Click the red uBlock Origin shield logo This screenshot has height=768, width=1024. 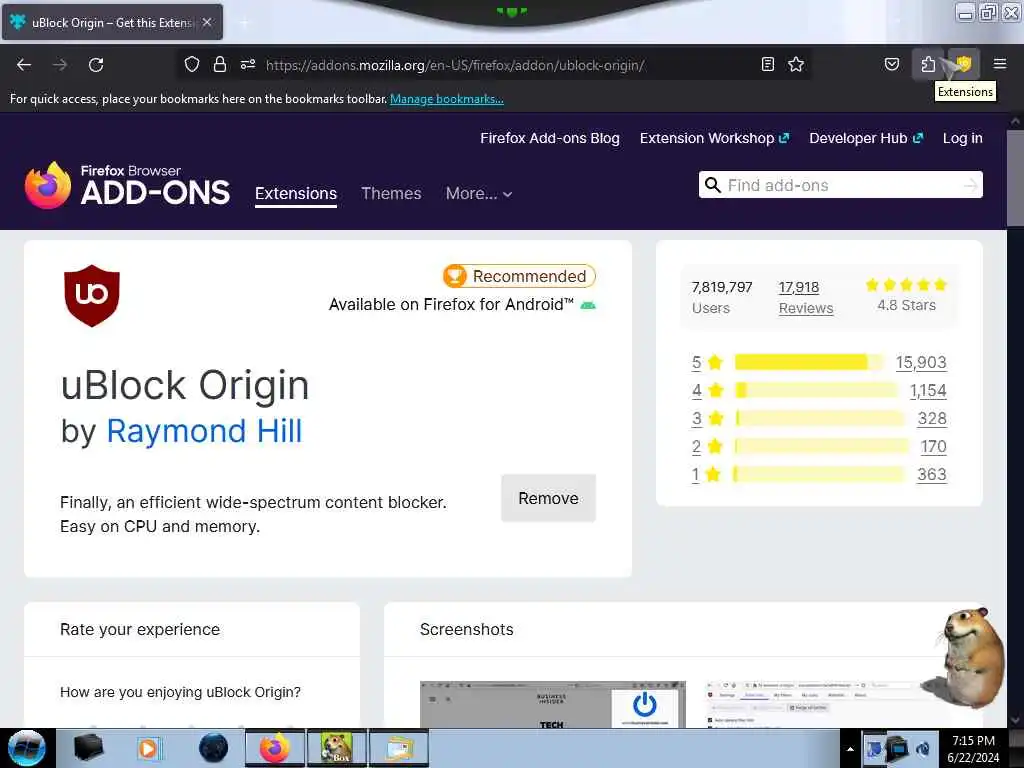[92, 296]
